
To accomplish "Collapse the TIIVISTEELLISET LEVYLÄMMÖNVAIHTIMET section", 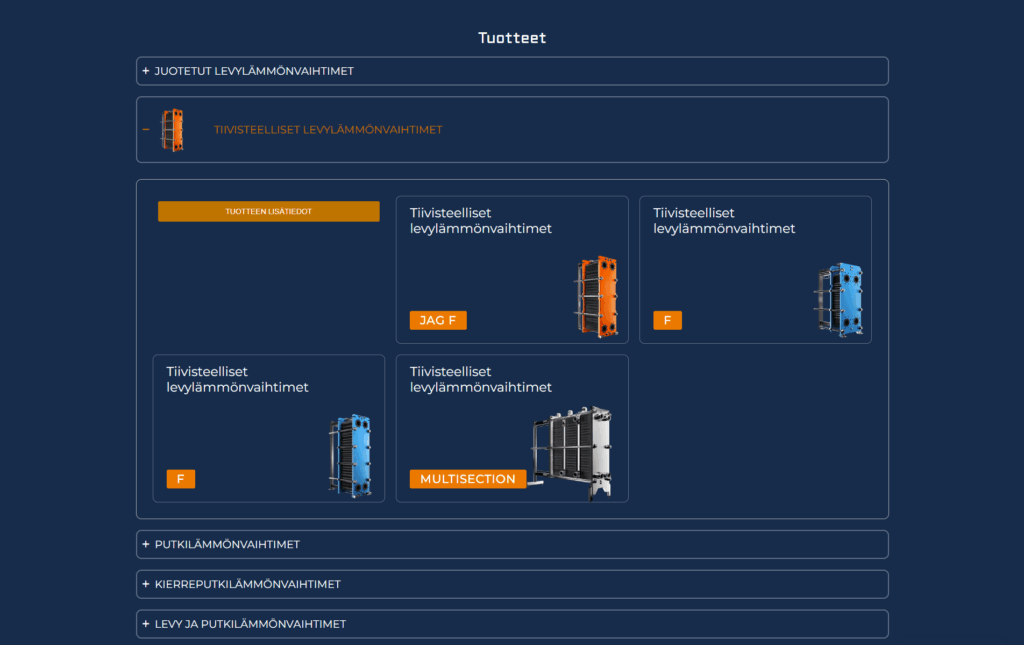I will [x=512, y=130].
